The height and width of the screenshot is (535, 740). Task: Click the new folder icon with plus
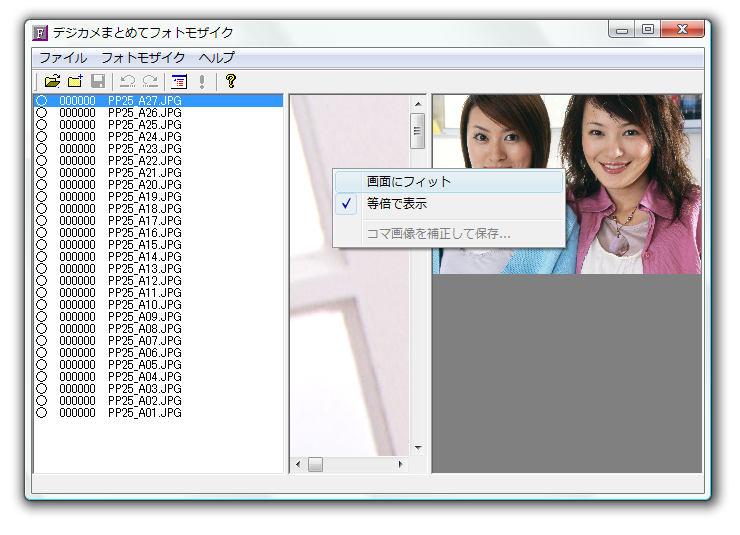(x=75, y=82)
